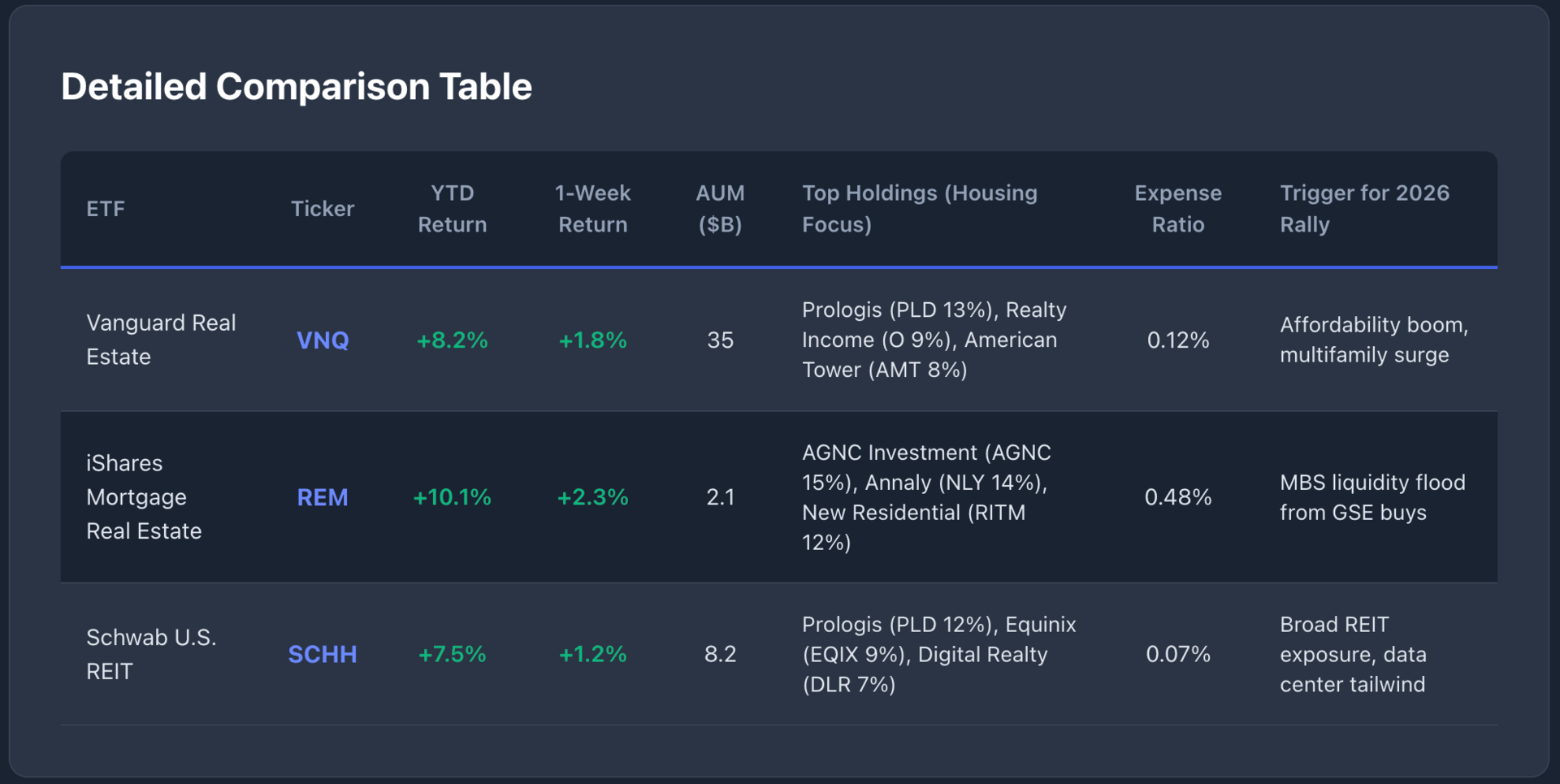Click the Ticker column header
This screenshot has height=784, width=1560.
[x=323, y=209]
